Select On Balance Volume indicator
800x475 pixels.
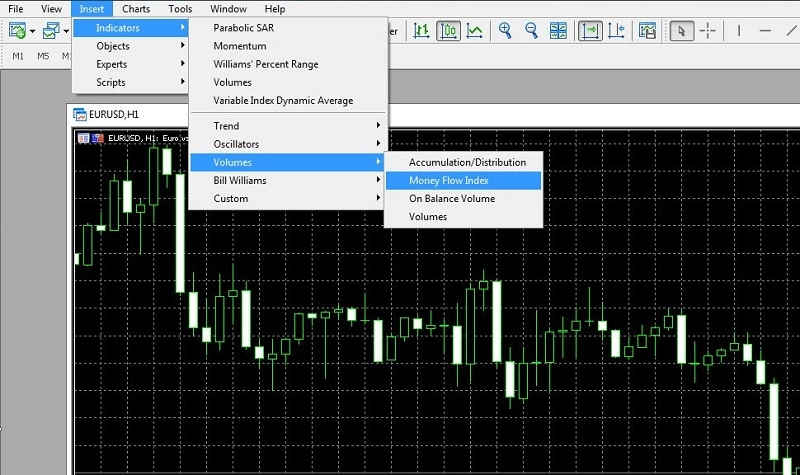(463, 198)
